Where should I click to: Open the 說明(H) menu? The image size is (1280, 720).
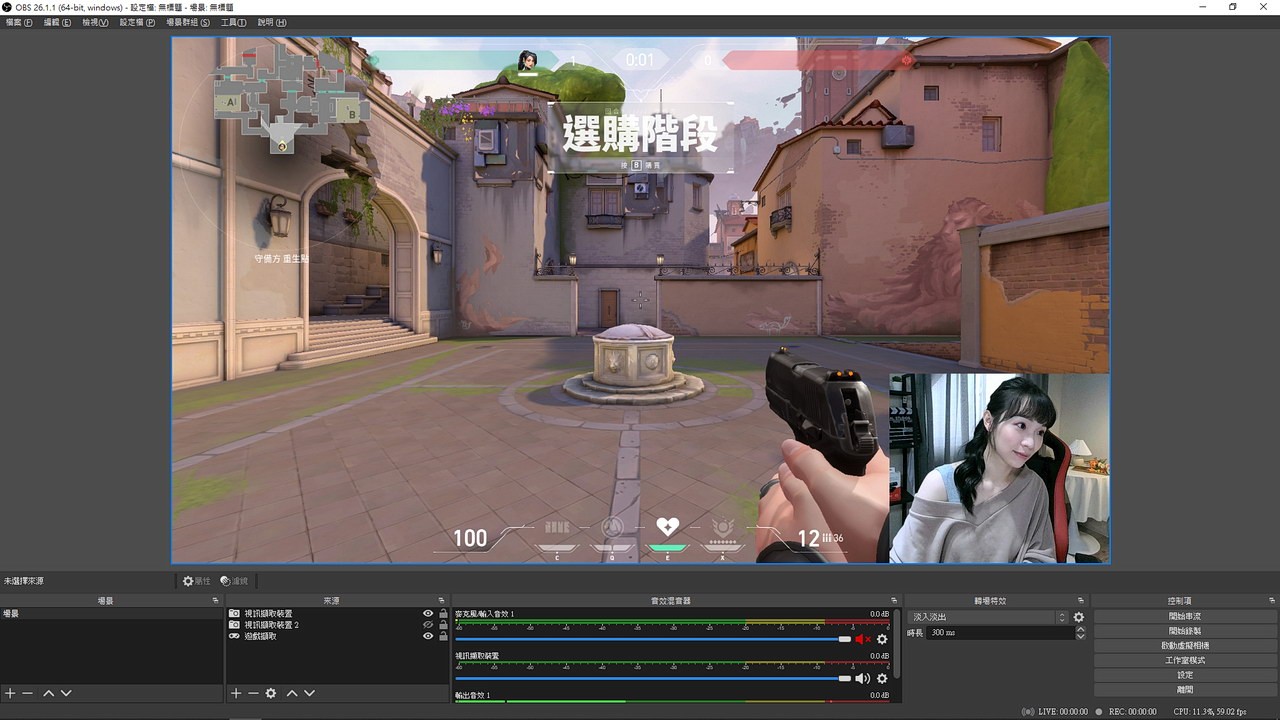(x=272, y=22)
